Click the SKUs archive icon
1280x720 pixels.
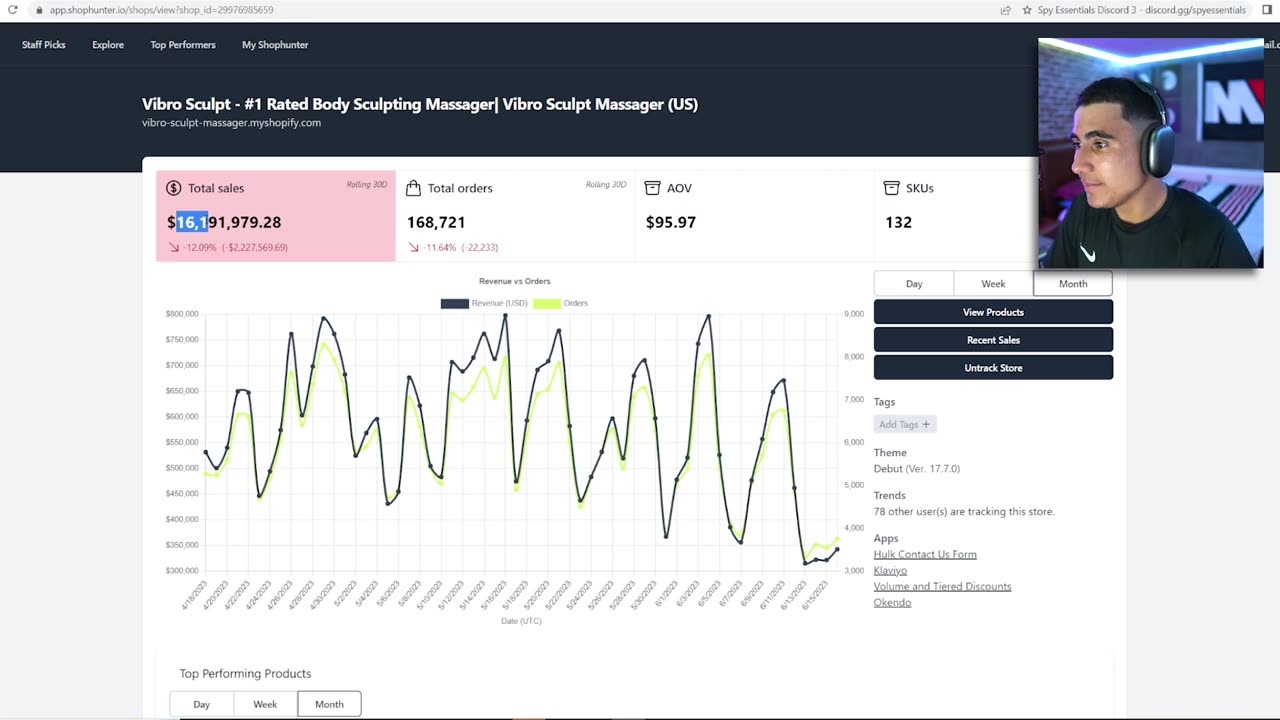click(x=892, y=188)
